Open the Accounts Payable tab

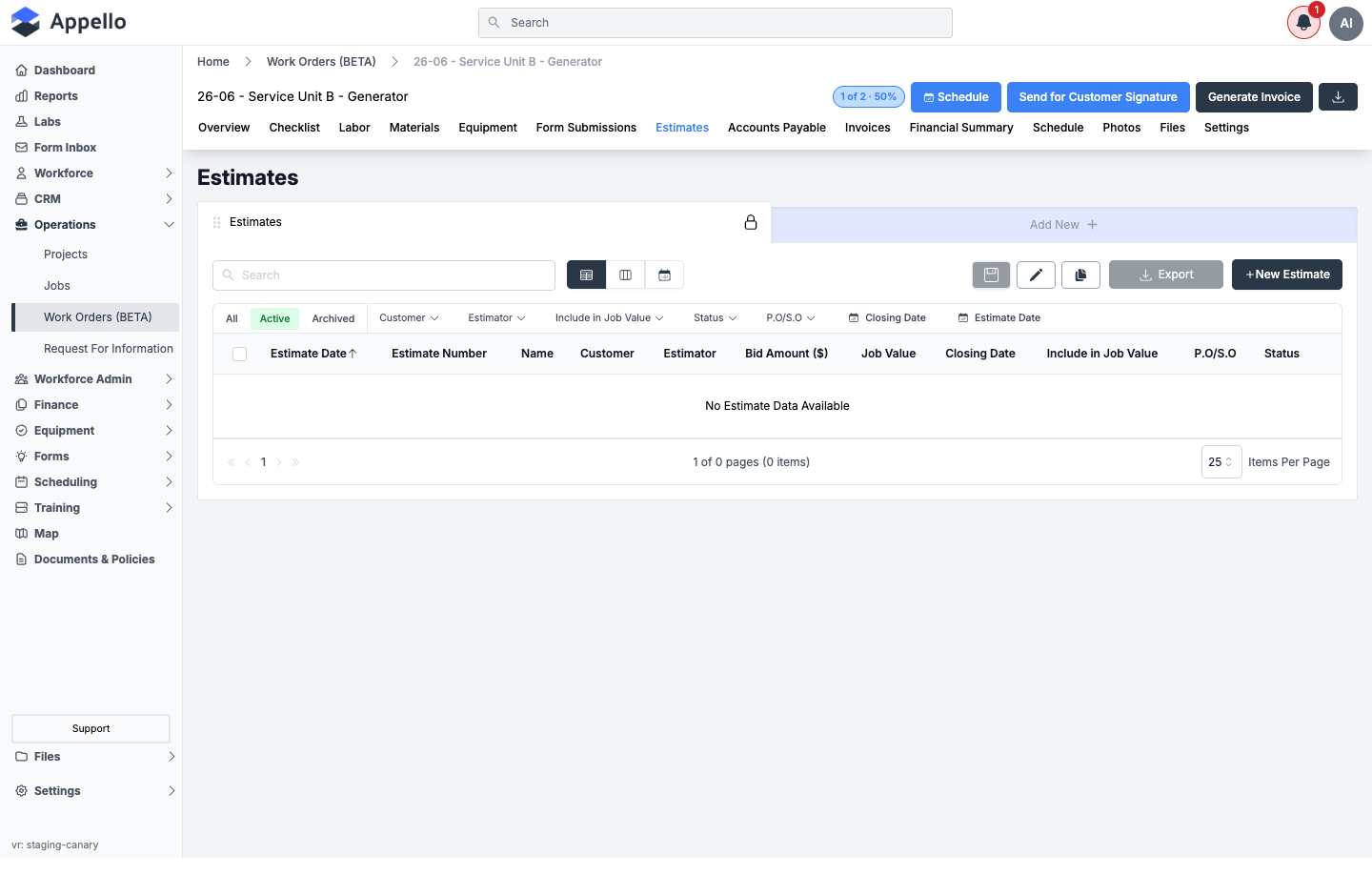777,128
